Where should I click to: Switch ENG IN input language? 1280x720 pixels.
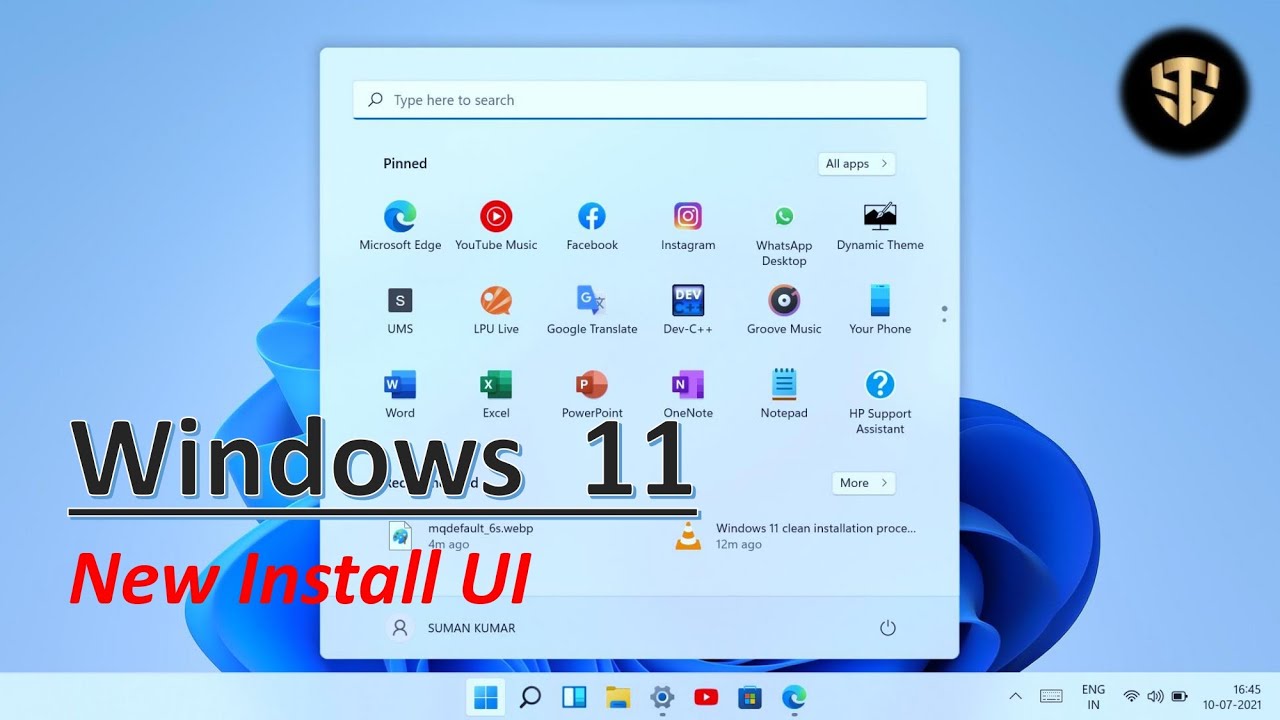click(x=1093, y=697)
